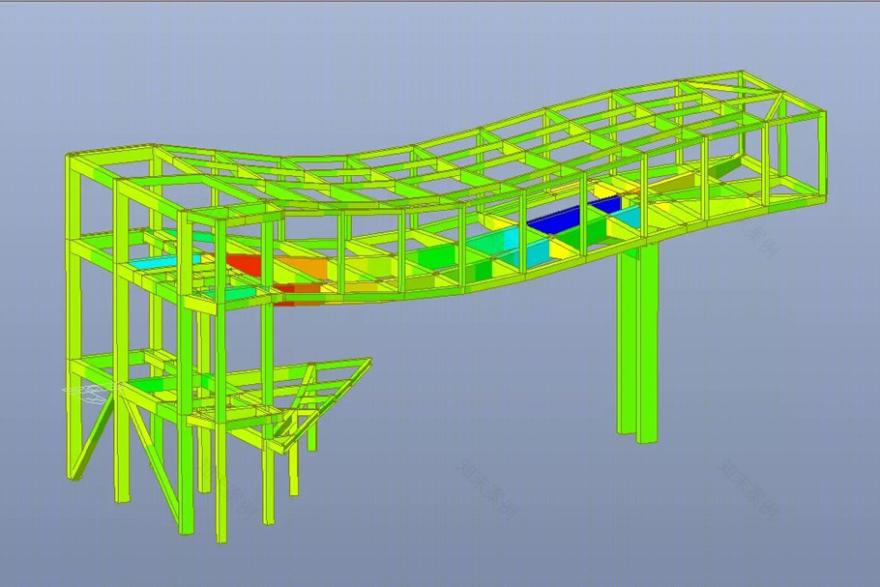Select the red beam segment near the tower
880x587 pixels.
pos(244,264)
